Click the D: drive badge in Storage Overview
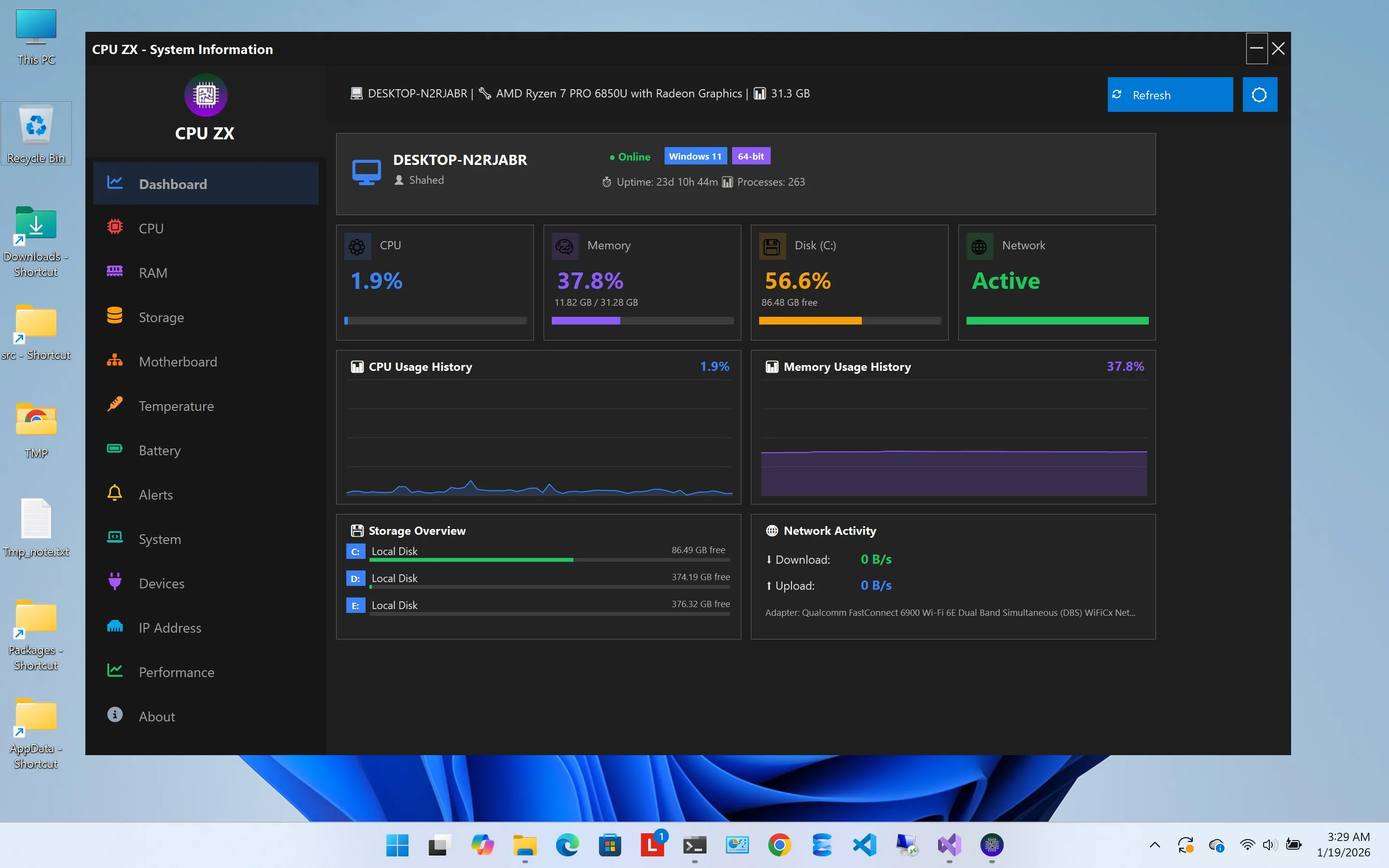Viewport: 1389px width, 868px height. (x=355, y=579)
